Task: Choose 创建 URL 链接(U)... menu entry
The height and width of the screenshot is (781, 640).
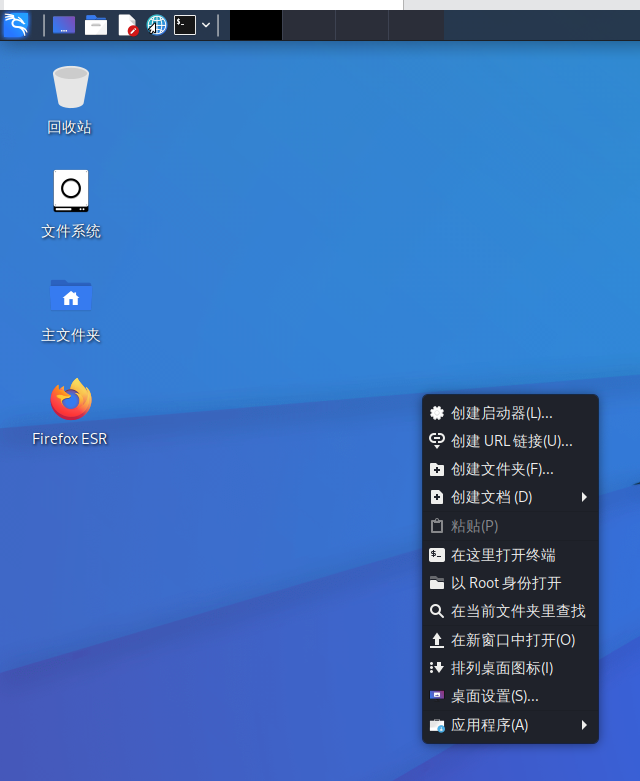Action: click(510, 441)
